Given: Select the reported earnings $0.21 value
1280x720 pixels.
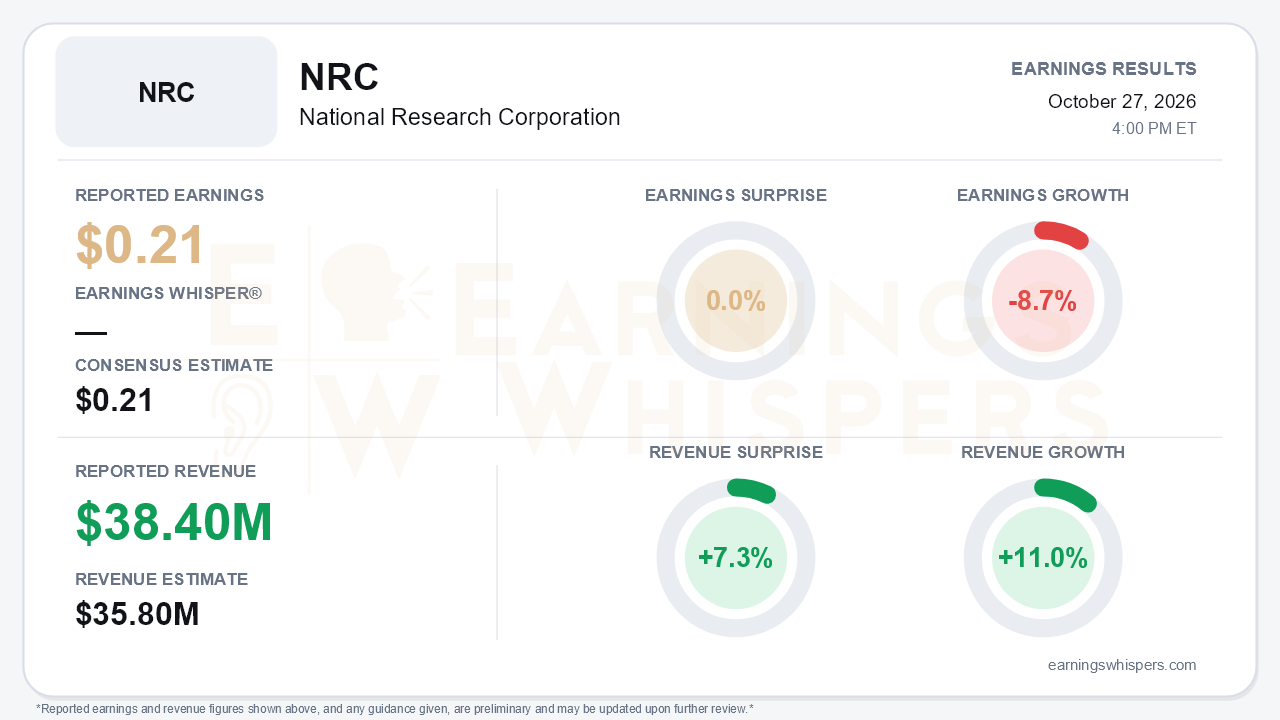Looking at the screenshot, I should pos(140,245).
